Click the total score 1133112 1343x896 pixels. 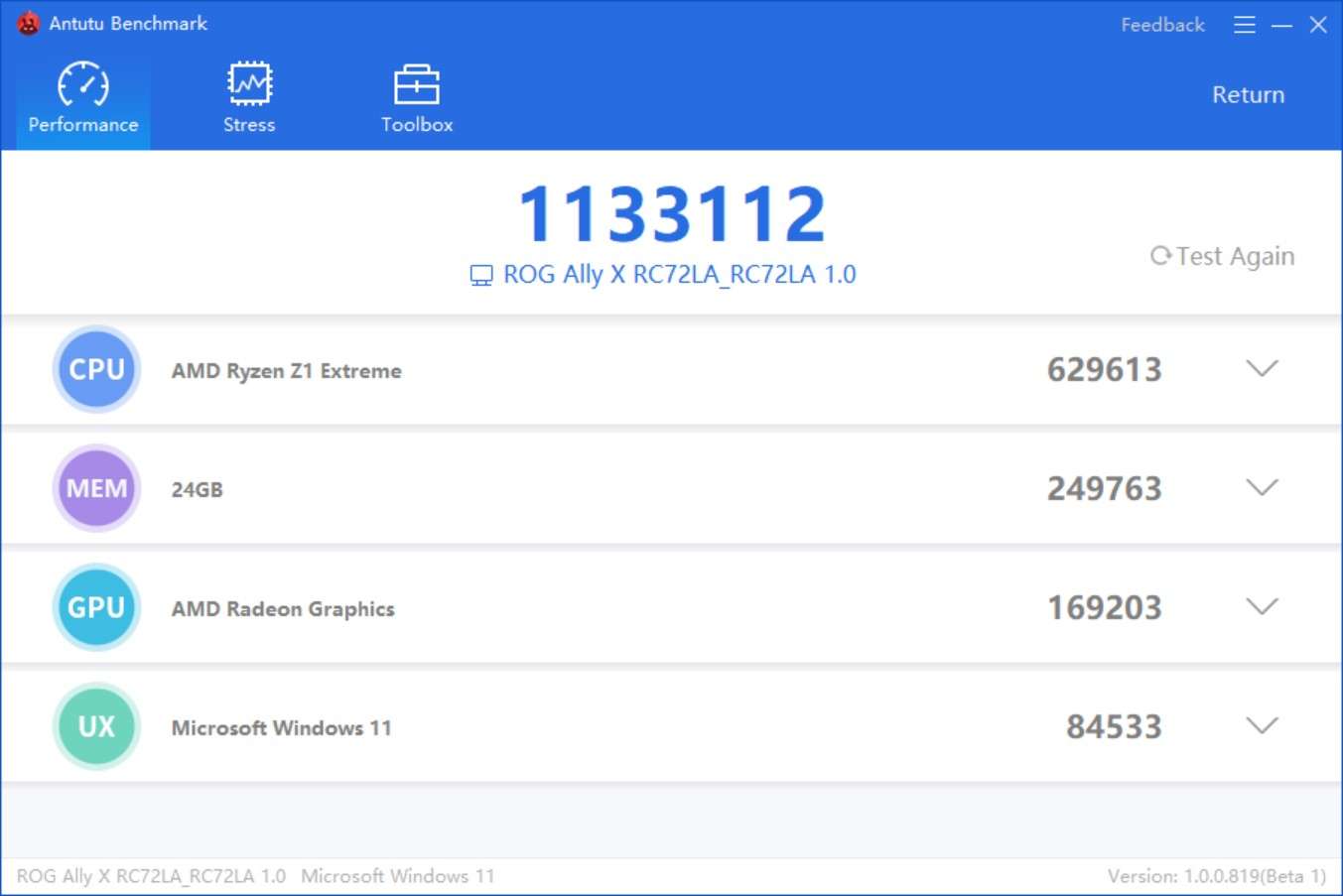[x=672, y=213]
